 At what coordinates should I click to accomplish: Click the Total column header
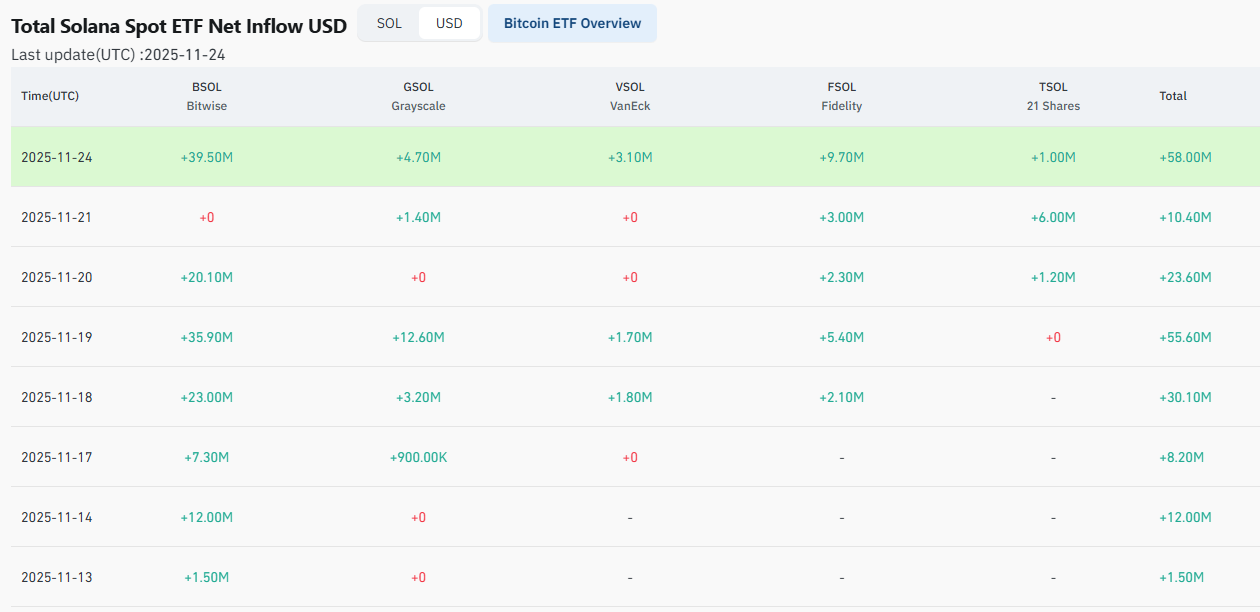1173,96
